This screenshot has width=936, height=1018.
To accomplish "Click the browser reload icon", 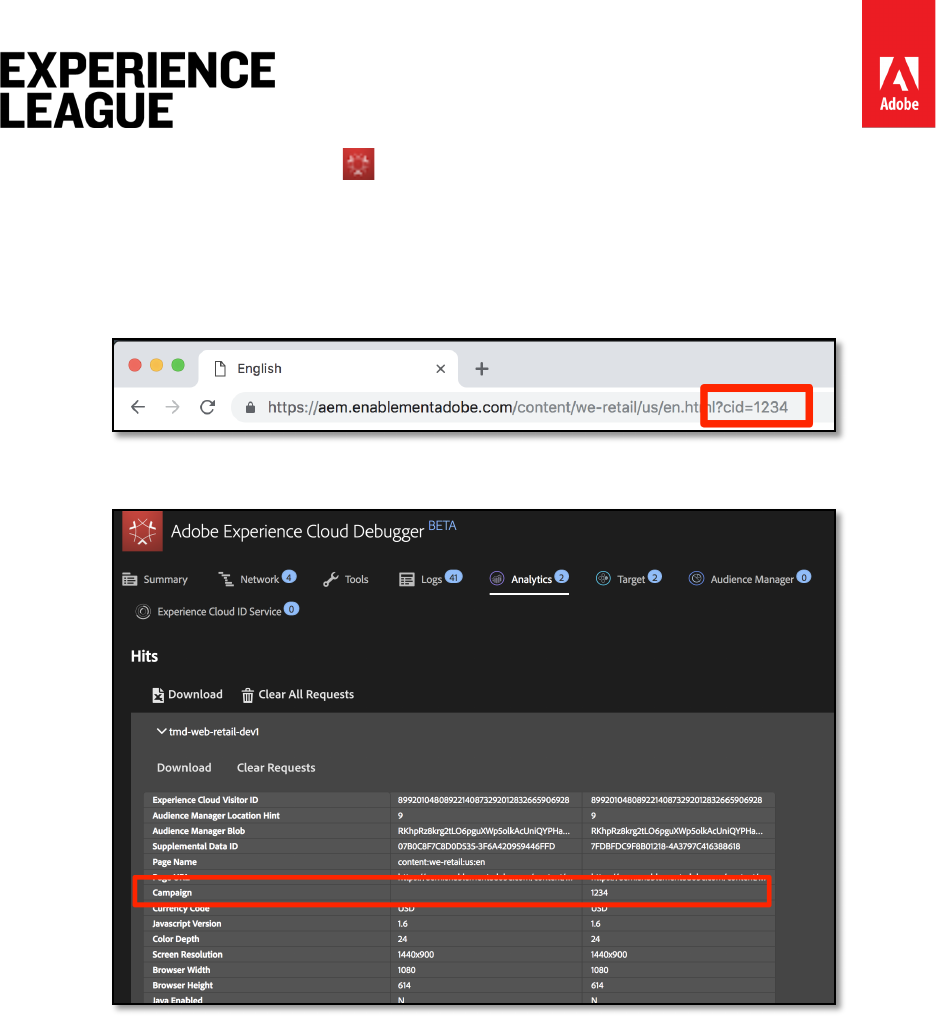I will tap(208, 407).
